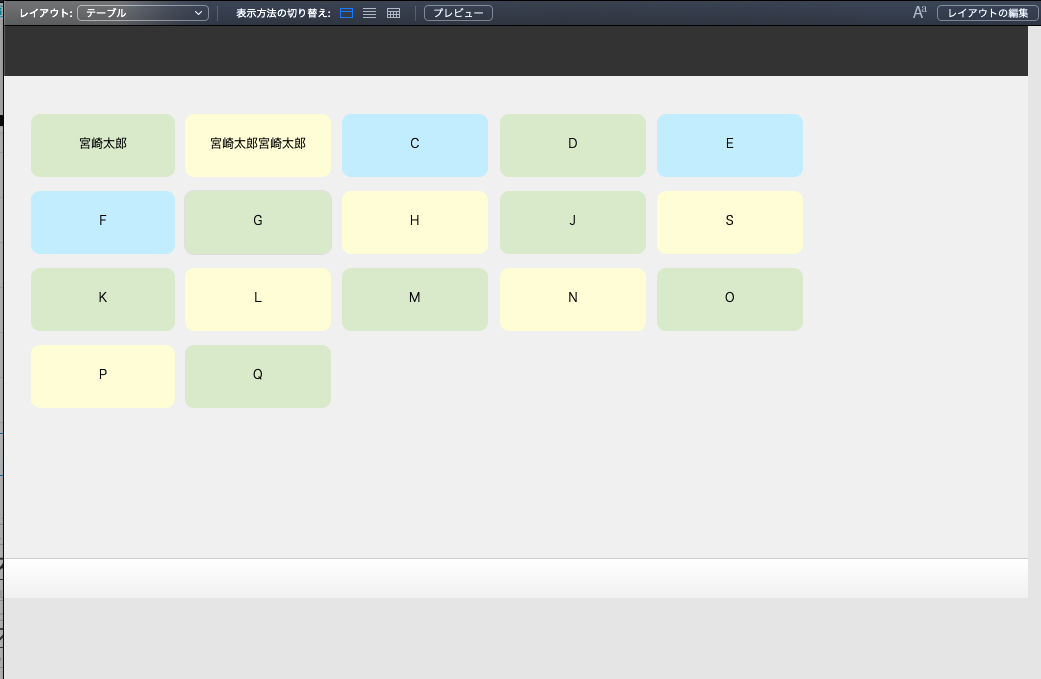Click the blue card labeled C
The width and height of the screenshot is (1041, 679).
click(414, 145)
